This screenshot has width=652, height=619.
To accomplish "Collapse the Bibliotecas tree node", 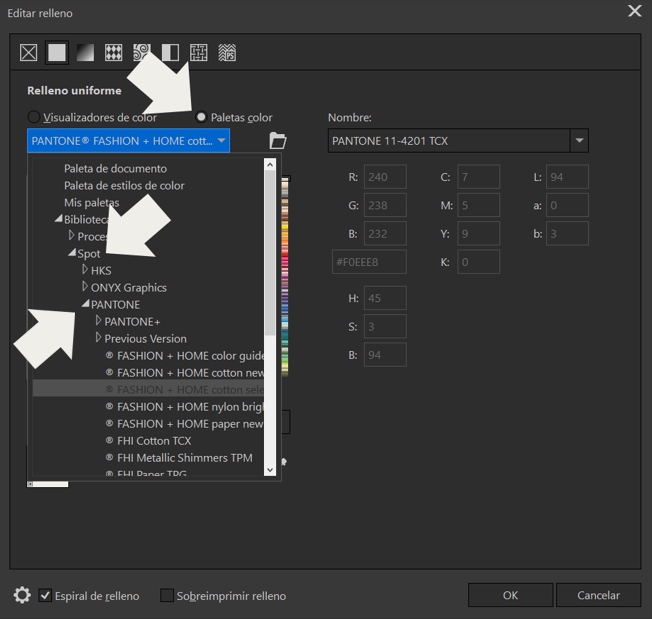I will pyautogui.click(x=59, y=219).
